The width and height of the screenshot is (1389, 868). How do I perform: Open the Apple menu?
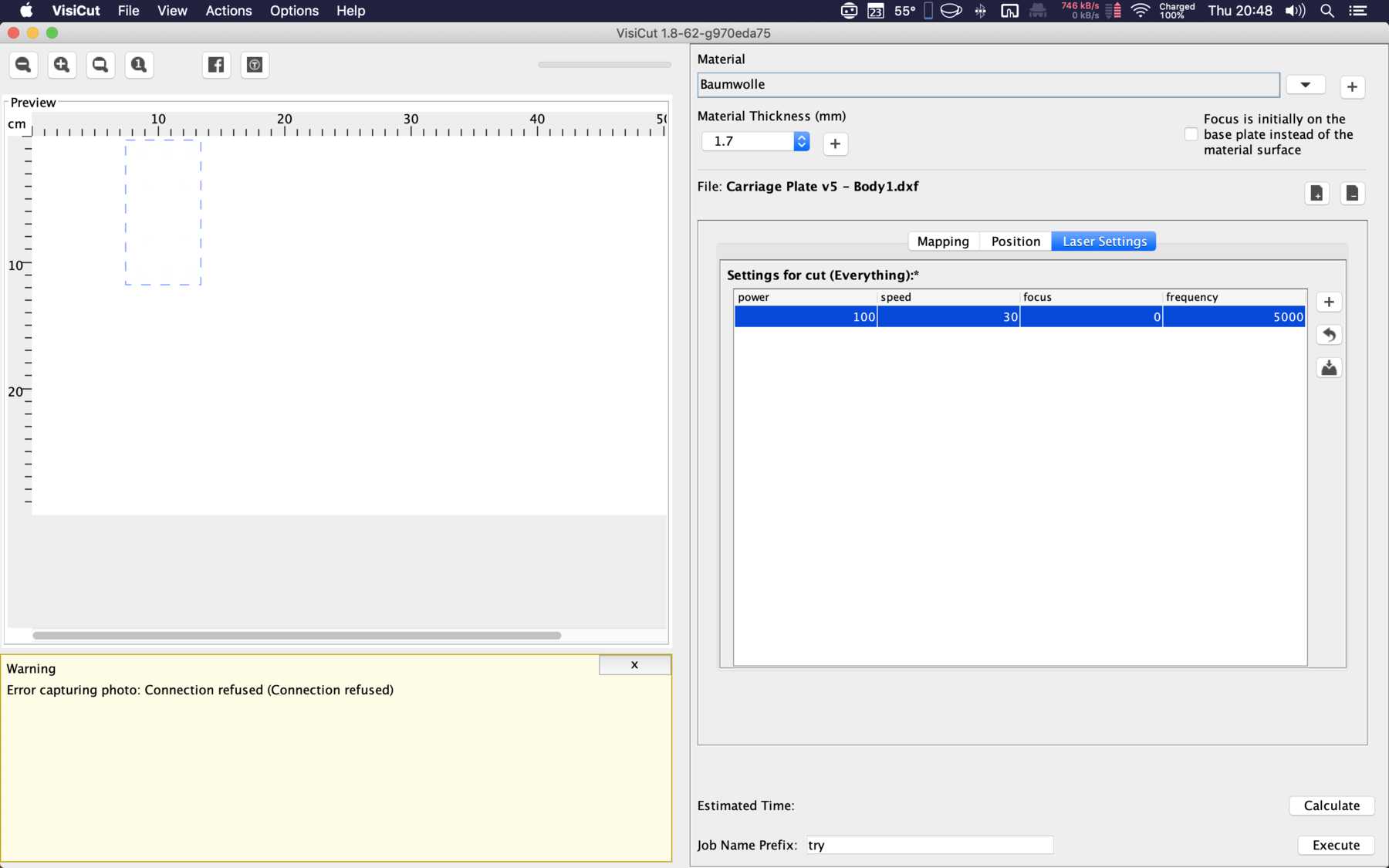[26, 11]
